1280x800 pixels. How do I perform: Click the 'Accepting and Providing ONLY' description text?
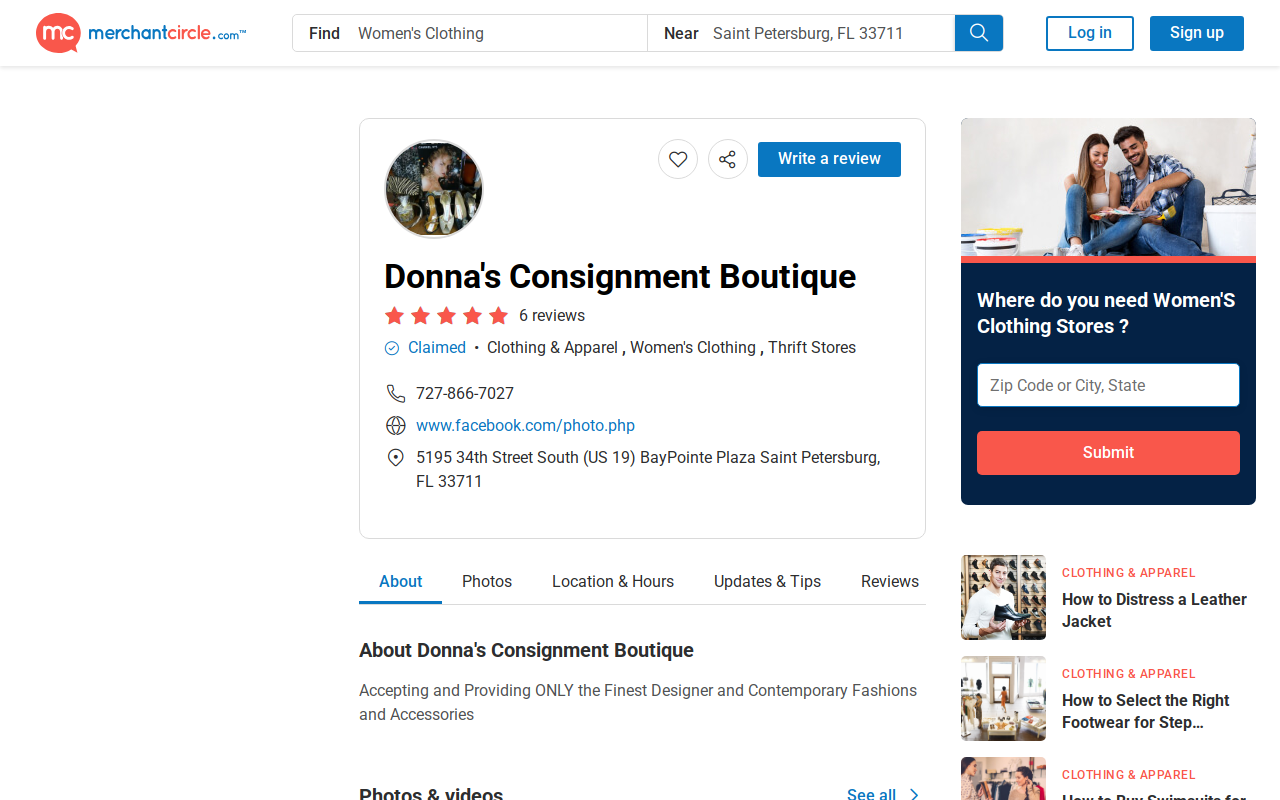[638, 702]
